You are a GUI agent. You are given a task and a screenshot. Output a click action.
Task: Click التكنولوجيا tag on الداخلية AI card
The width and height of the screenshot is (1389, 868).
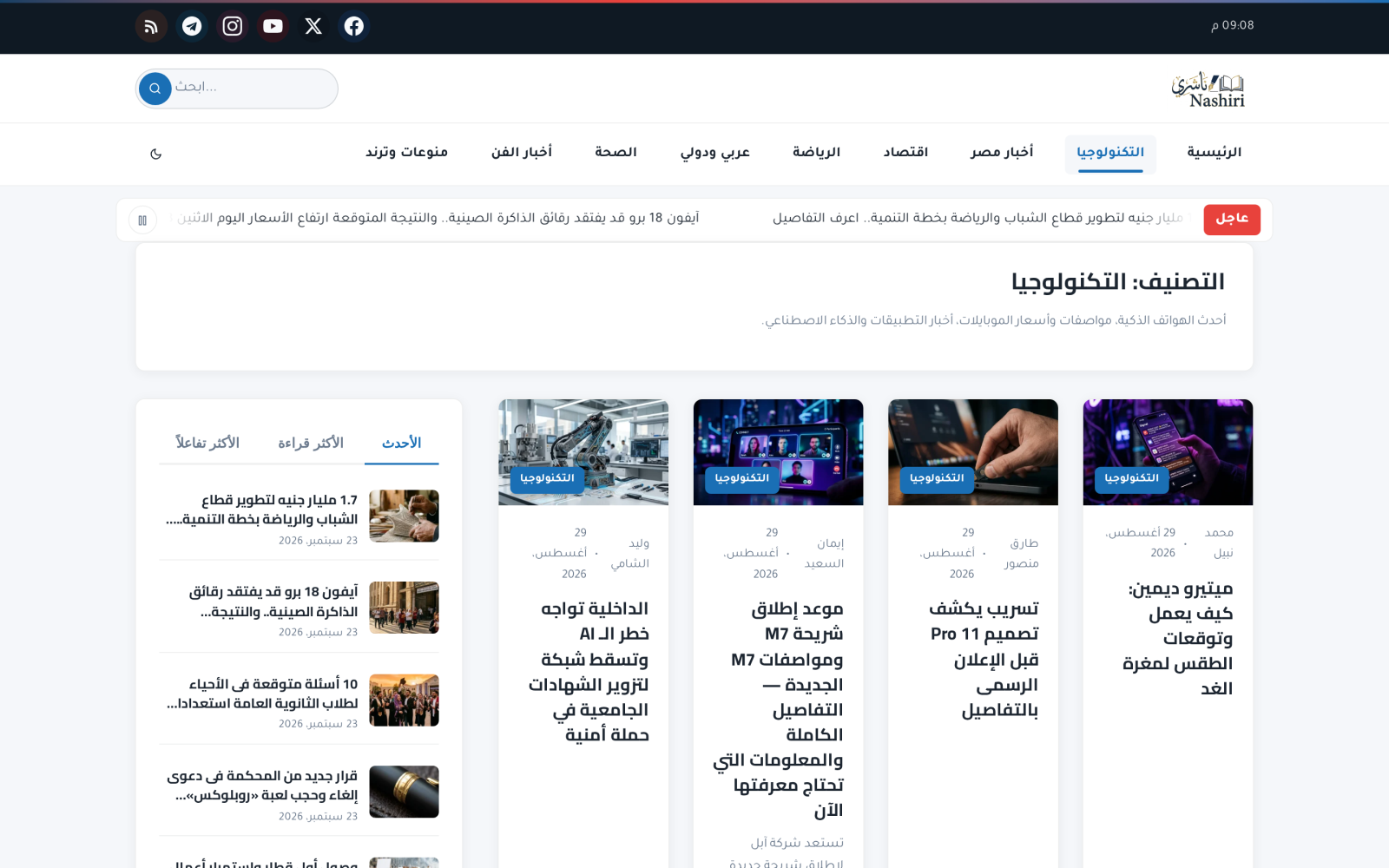547,478
